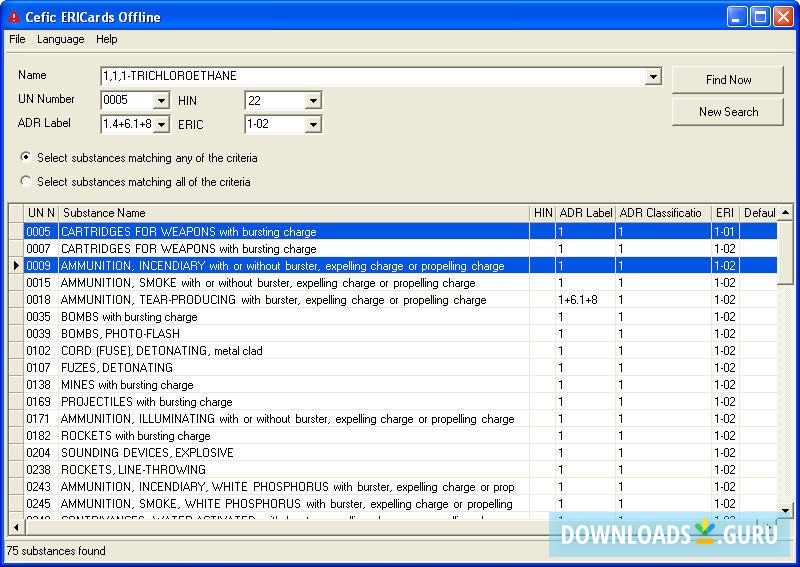Click the Find Now button
Image resolution: width=800 pixels, height=567 pixels.
click(x=728, y=80)
